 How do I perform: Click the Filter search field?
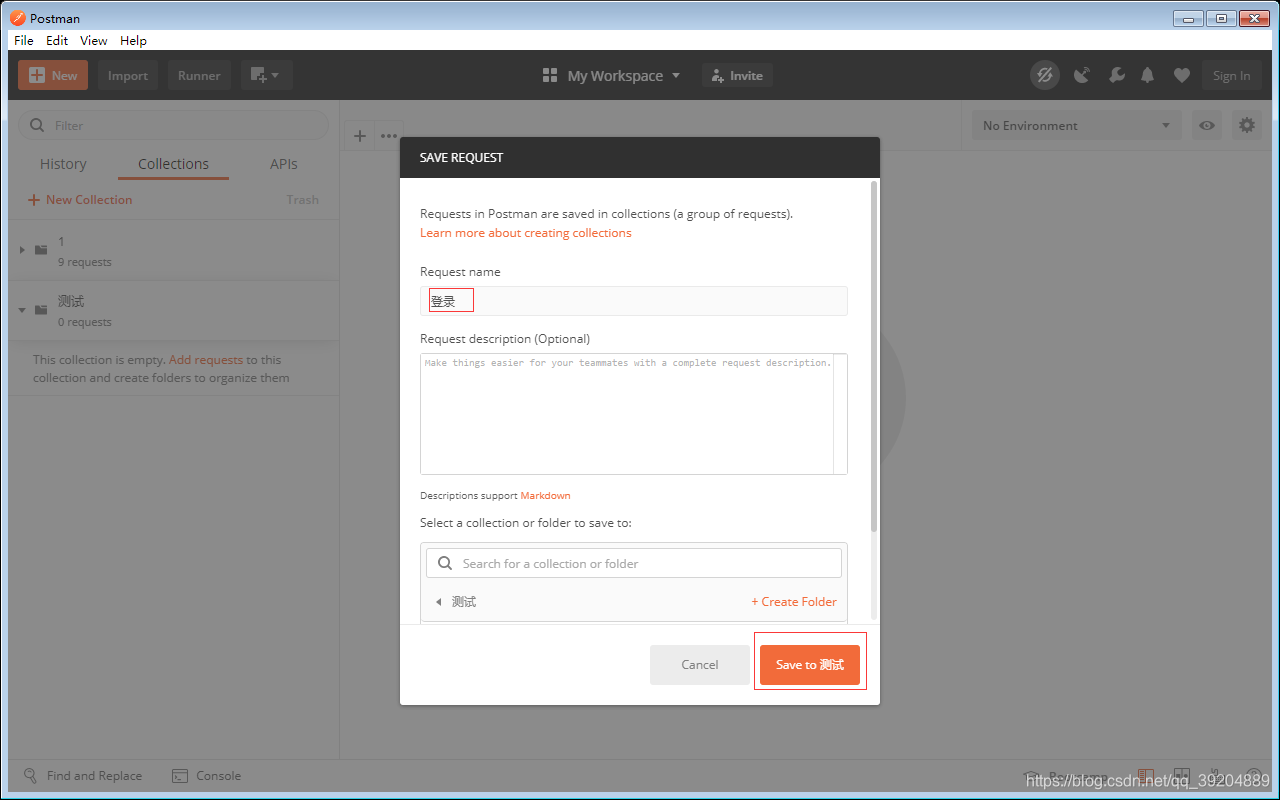click(x=173, y=125)
